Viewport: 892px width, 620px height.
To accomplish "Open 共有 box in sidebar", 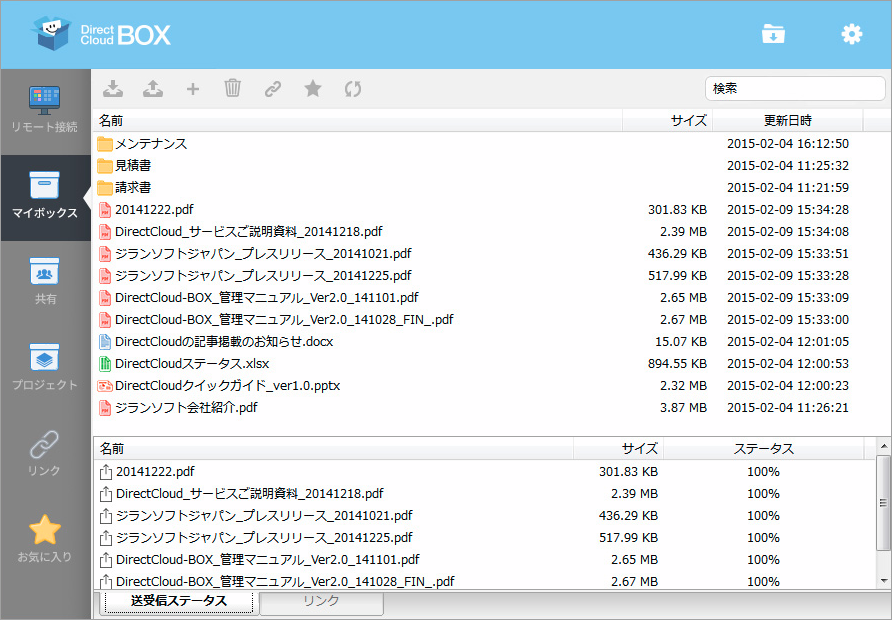I will 45,282.
